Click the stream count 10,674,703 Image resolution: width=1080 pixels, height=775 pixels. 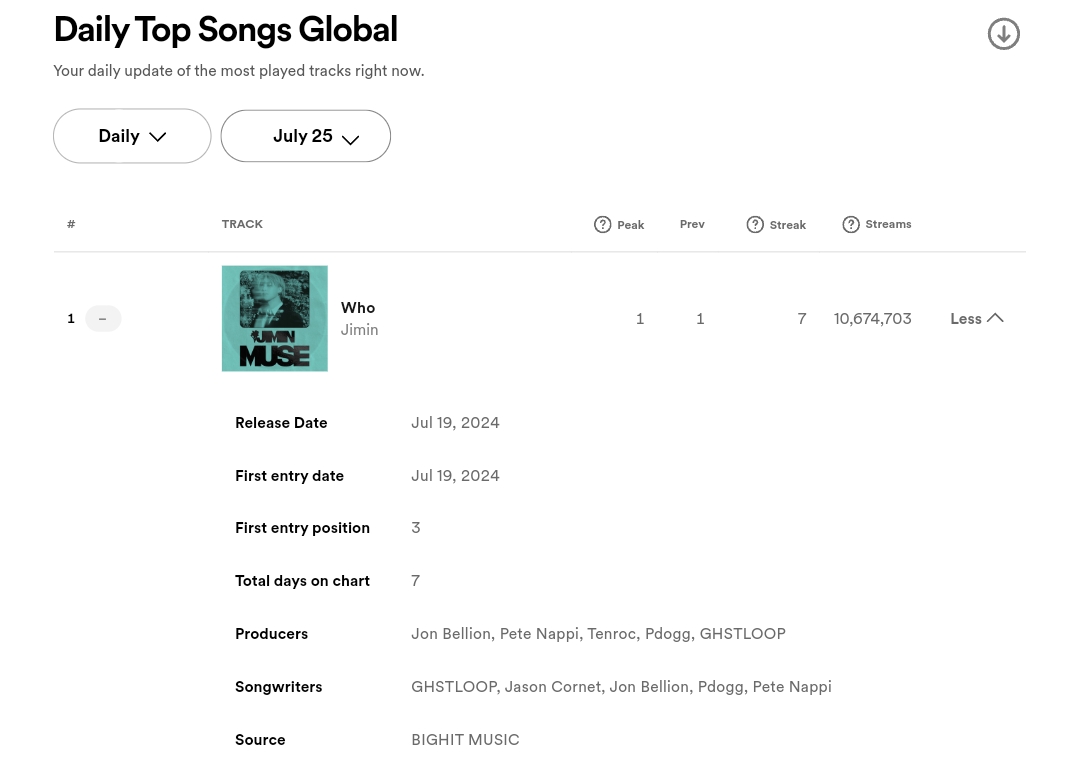[872, 319]
